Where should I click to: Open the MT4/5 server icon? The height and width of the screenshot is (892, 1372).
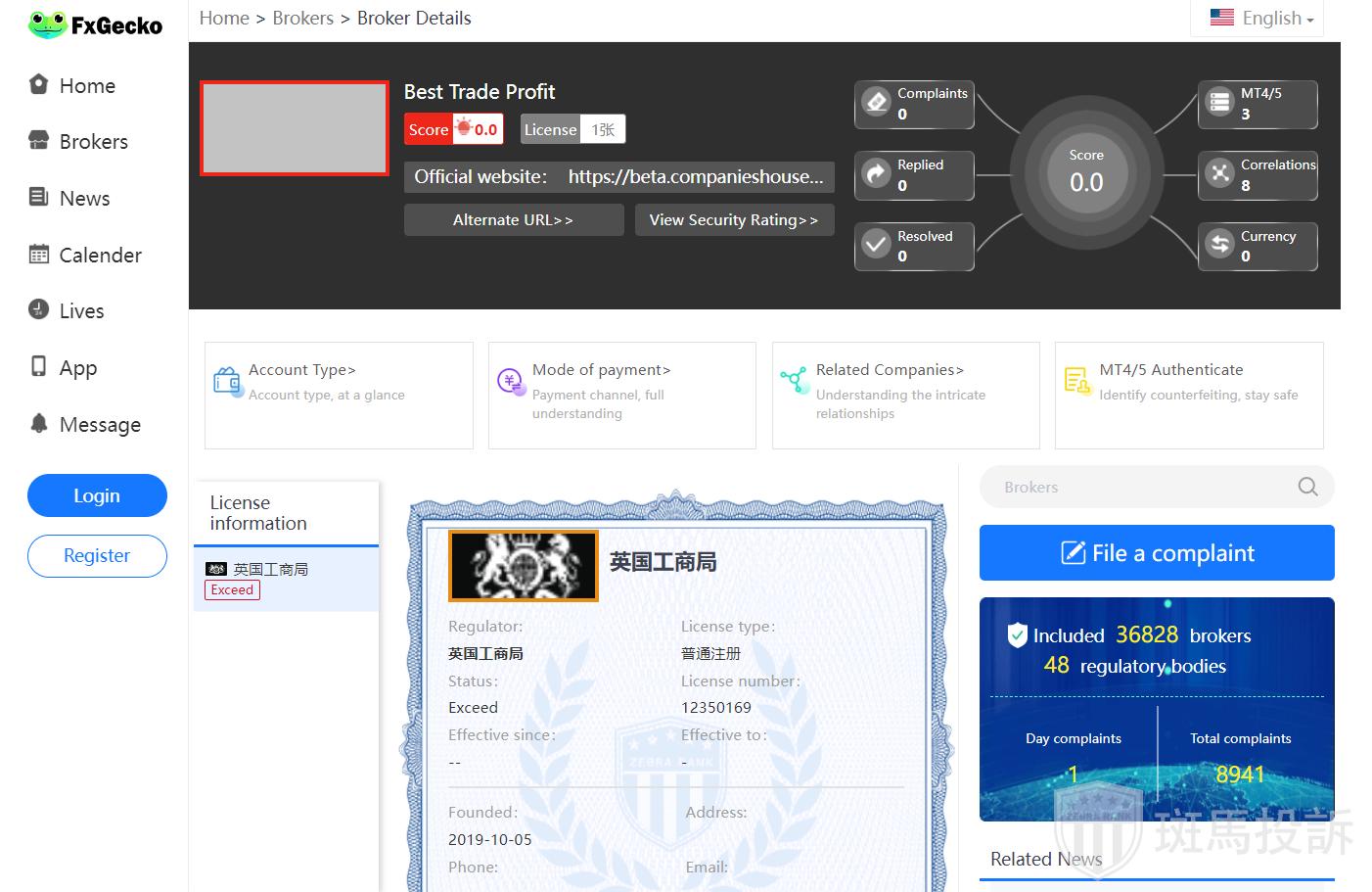pos(1219,103)
